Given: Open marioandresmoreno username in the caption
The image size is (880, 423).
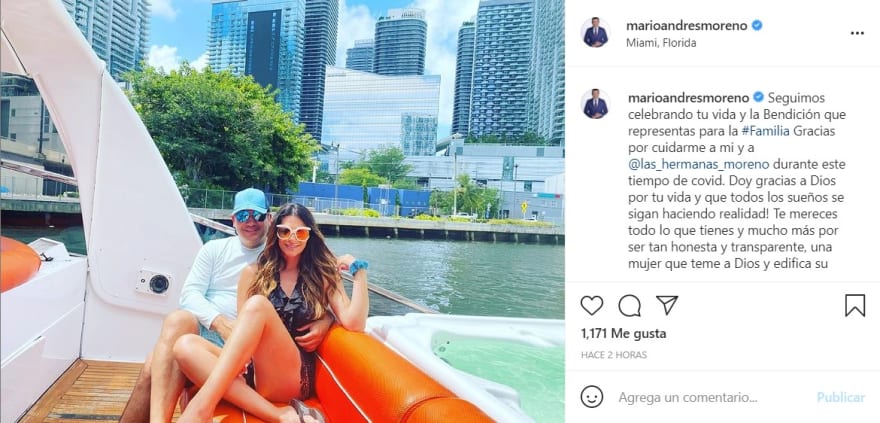Looking at the screenshot, I should [689, 98].
